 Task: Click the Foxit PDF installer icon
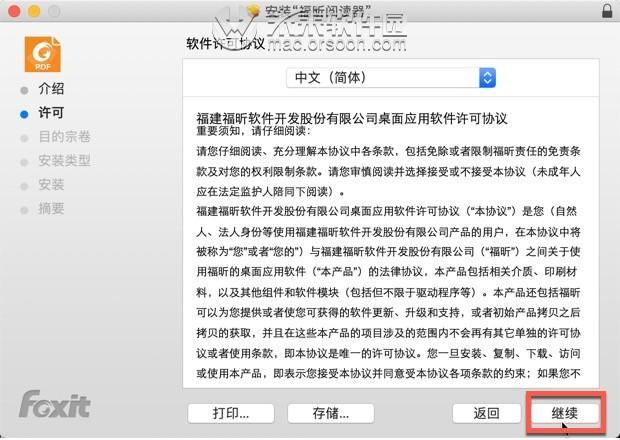[43, 54]
